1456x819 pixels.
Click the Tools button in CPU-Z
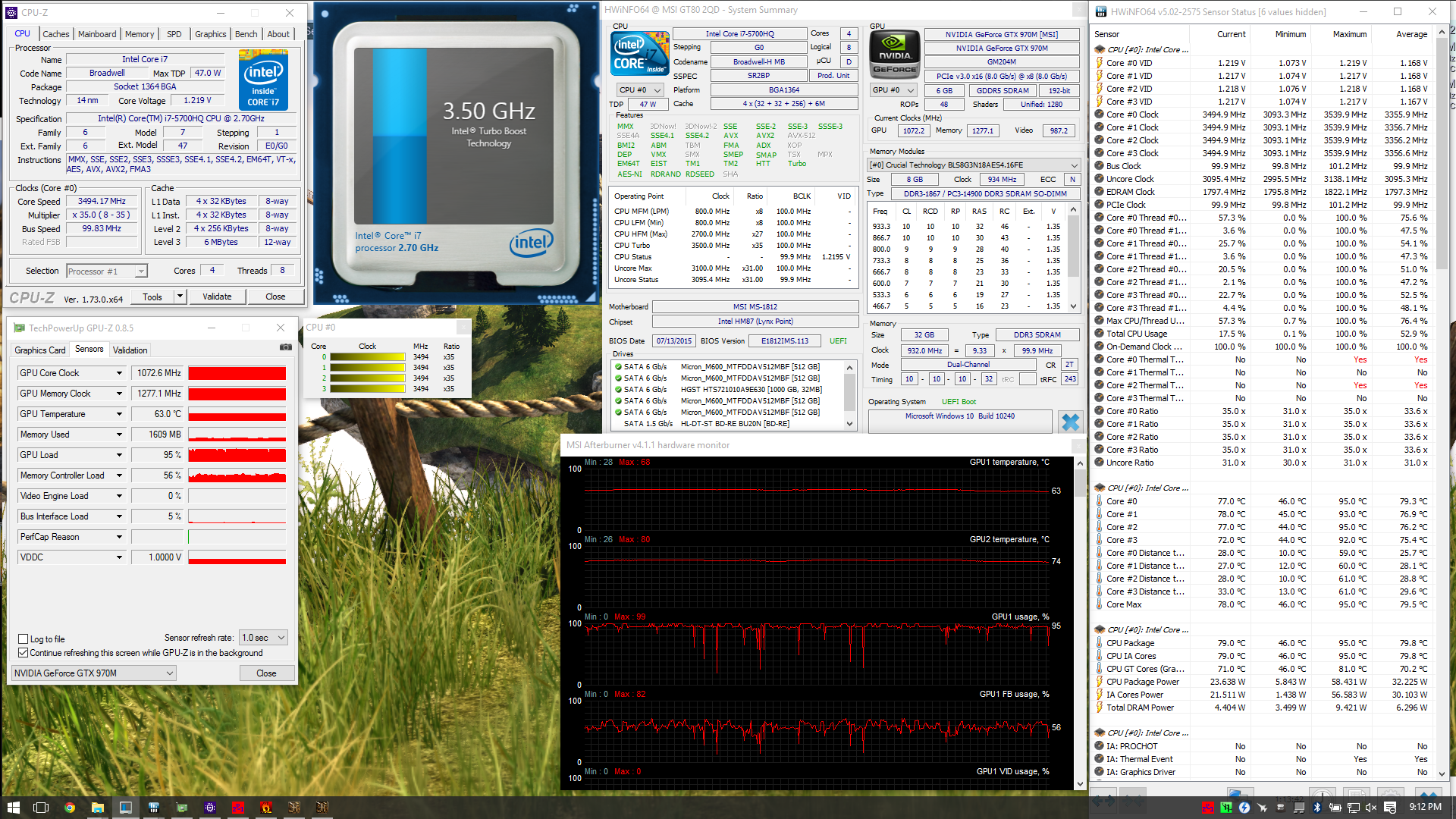pyautogui.click(x=152, y=297)
